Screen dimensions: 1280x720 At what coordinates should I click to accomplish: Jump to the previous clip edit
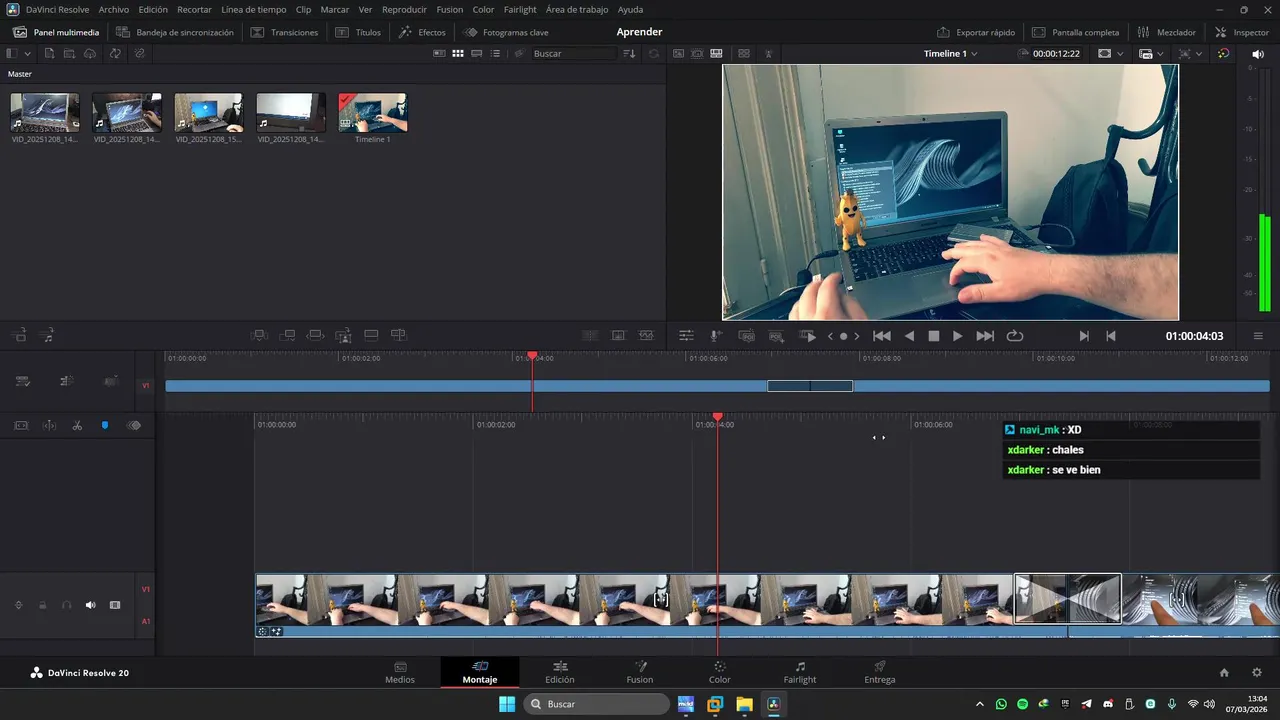[1110, 336]
